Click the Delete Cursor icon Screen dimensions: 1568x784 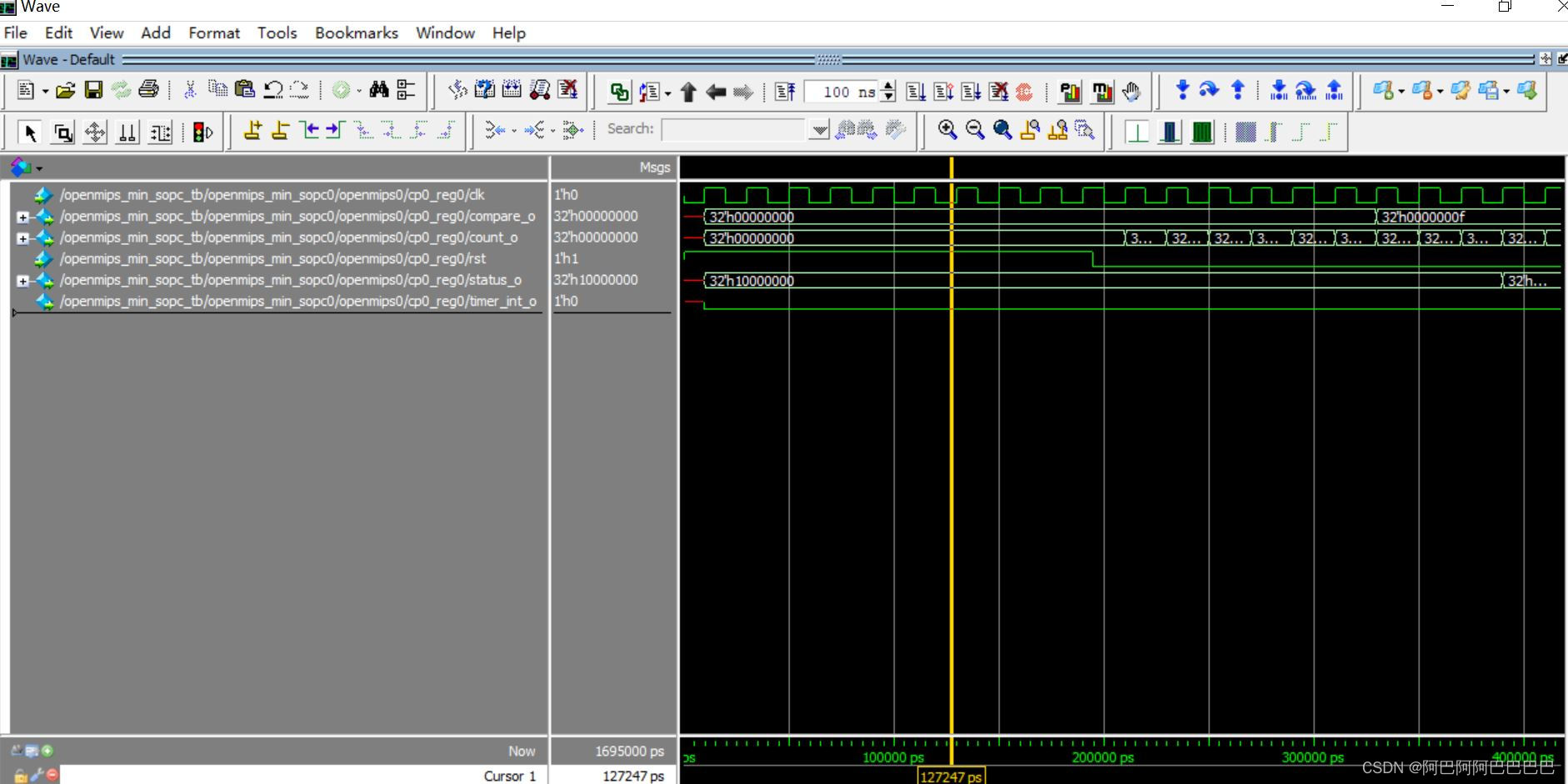click(x=280, y=131)
